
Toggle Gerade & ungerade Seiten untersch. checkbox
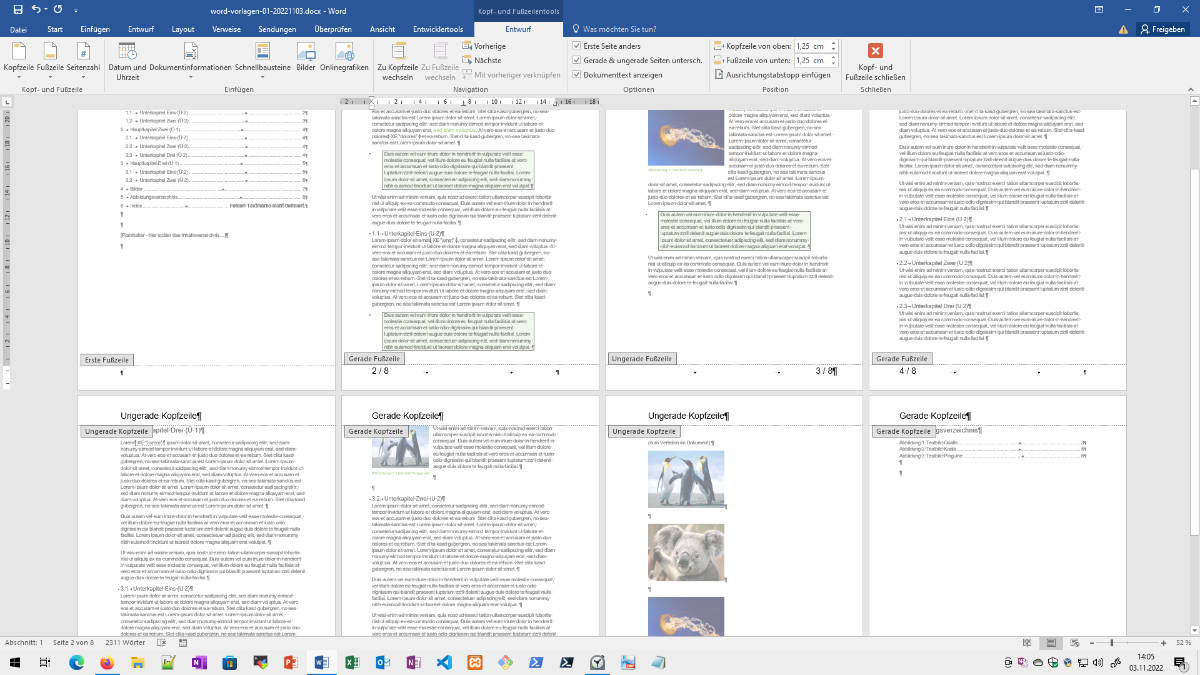[576, 60]
